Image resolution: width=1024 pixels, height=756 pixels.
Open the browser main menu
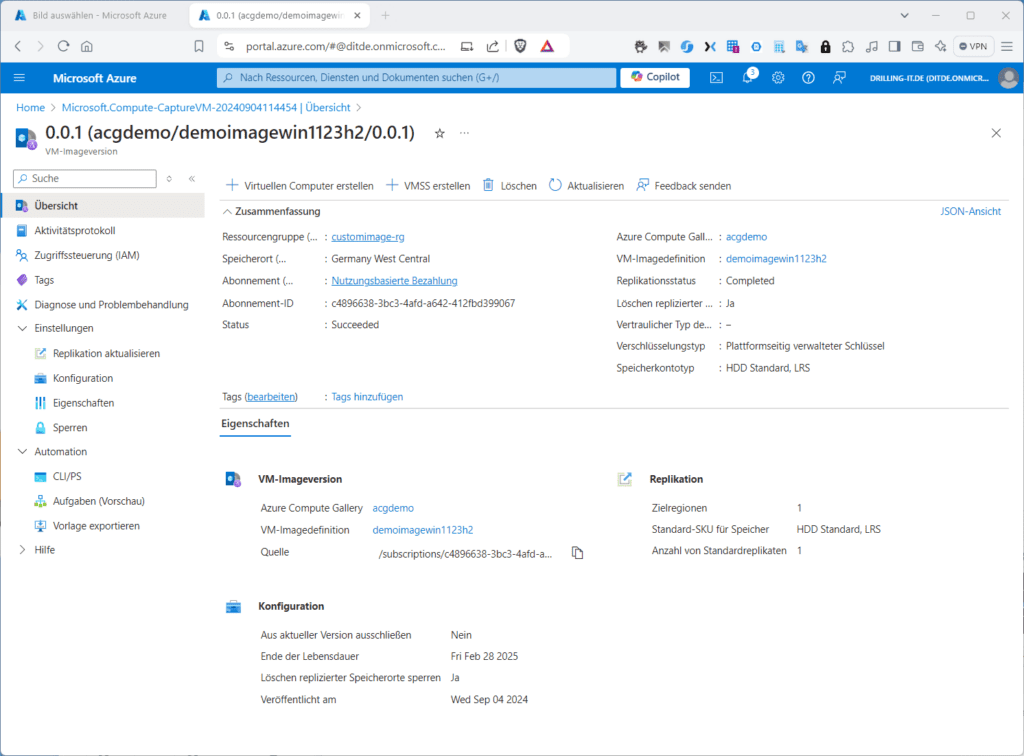1007,46
